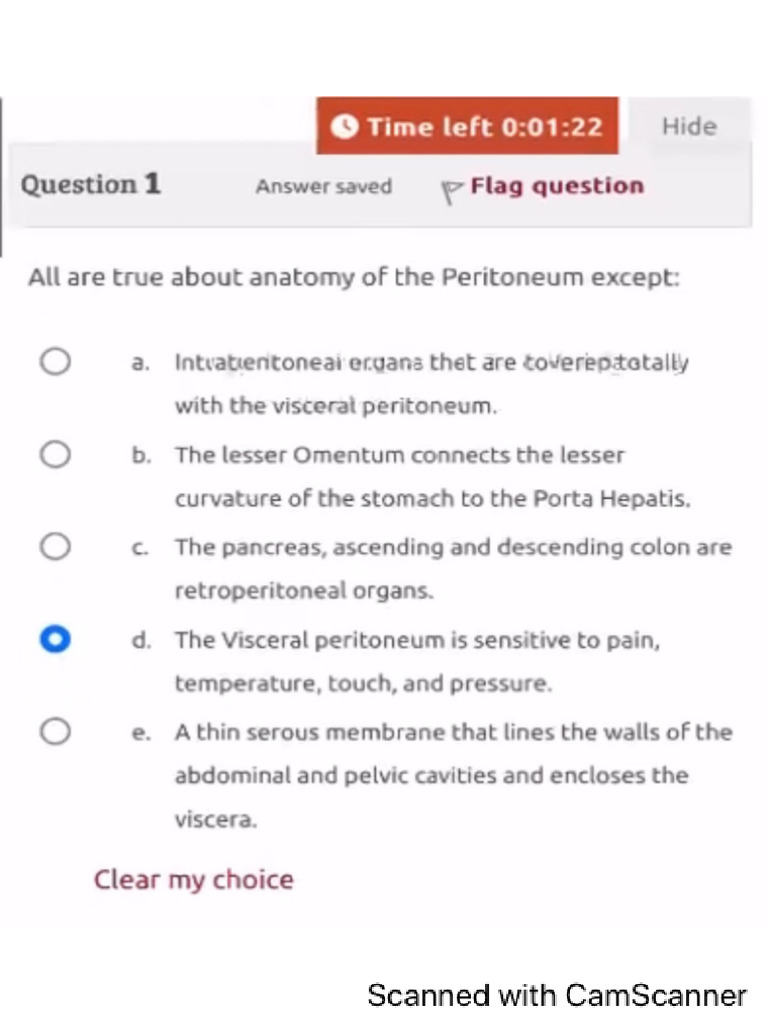Click Clear my choice link
Screen dimensions: 768x1024
[x=194, y=880]
